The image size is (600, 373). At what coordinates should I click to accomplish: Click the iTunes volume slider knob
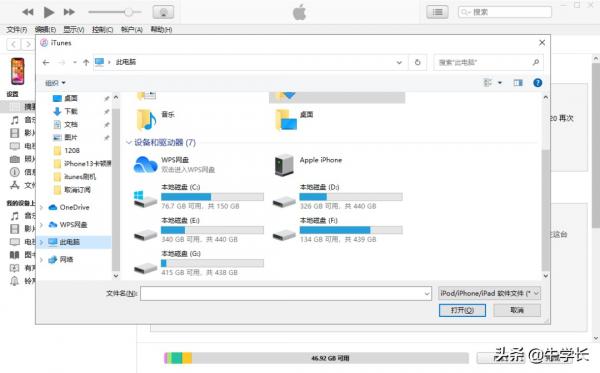[129, 12]
